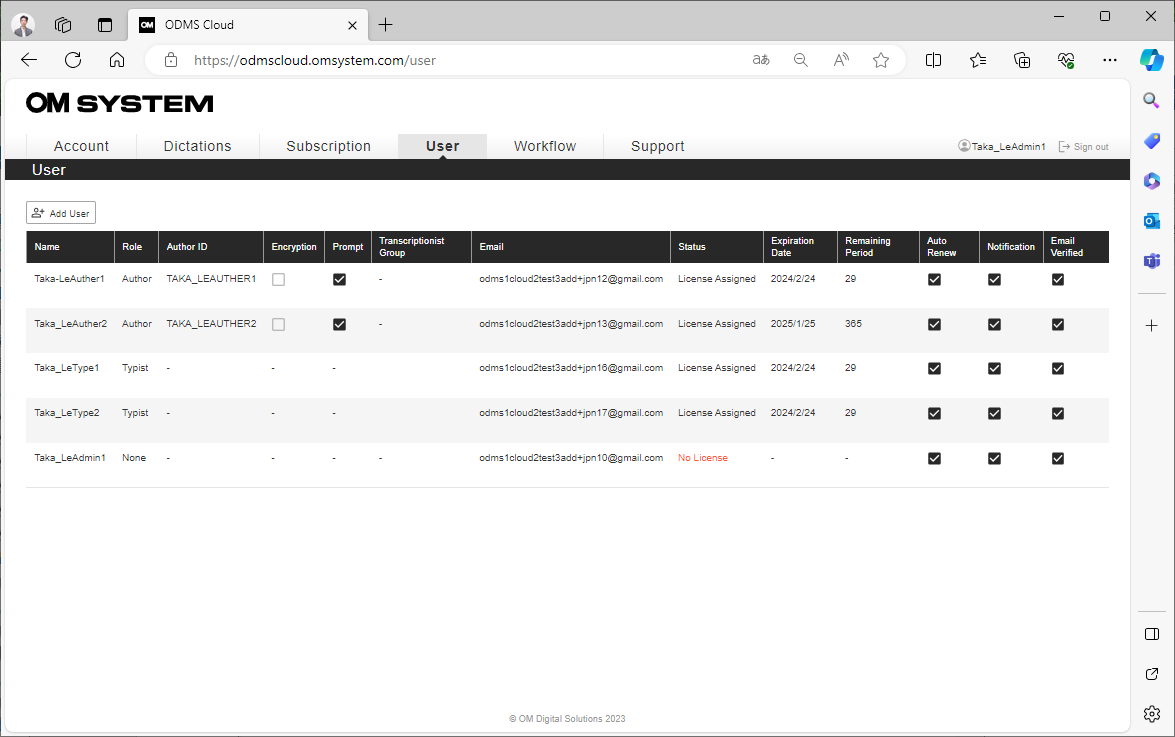Viewport: 1175px width, 737px height.
Task: Switch to the Dictations tab
Action: tap(197, 146)
